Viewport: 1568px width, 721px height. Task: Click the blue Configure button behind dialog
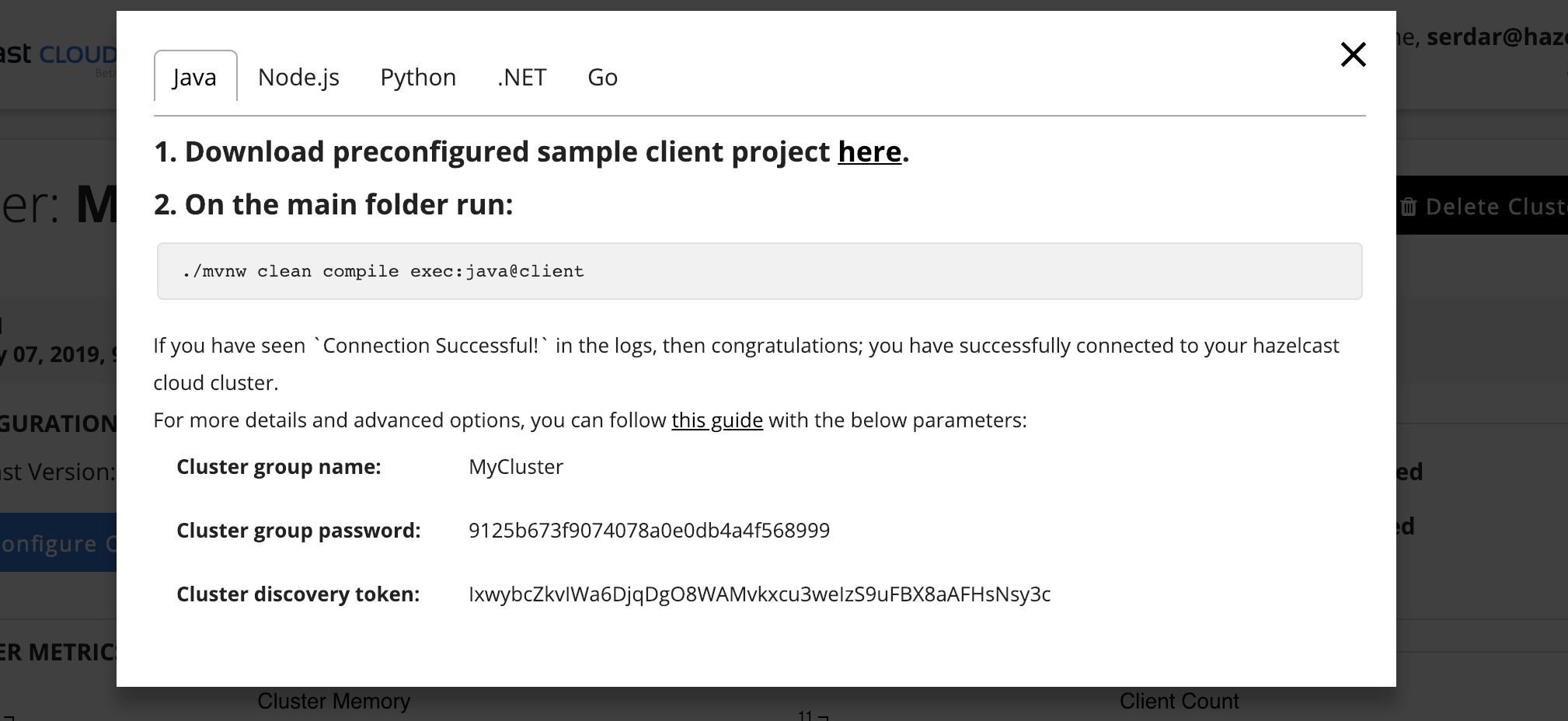(58, 542)
